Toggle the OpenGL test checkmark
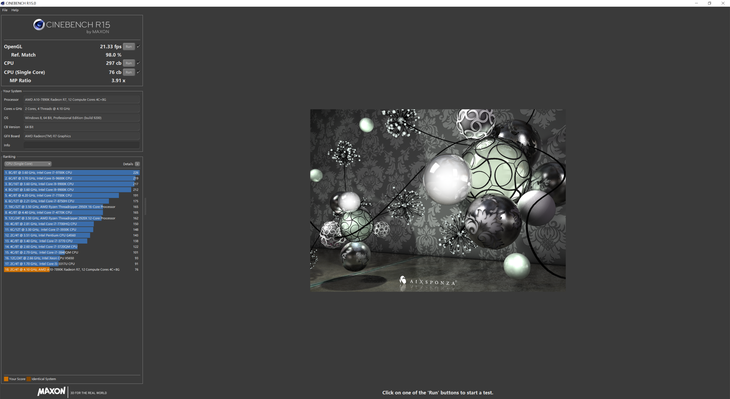The height and width of the screenshot is (399, 730). [138, 47]
